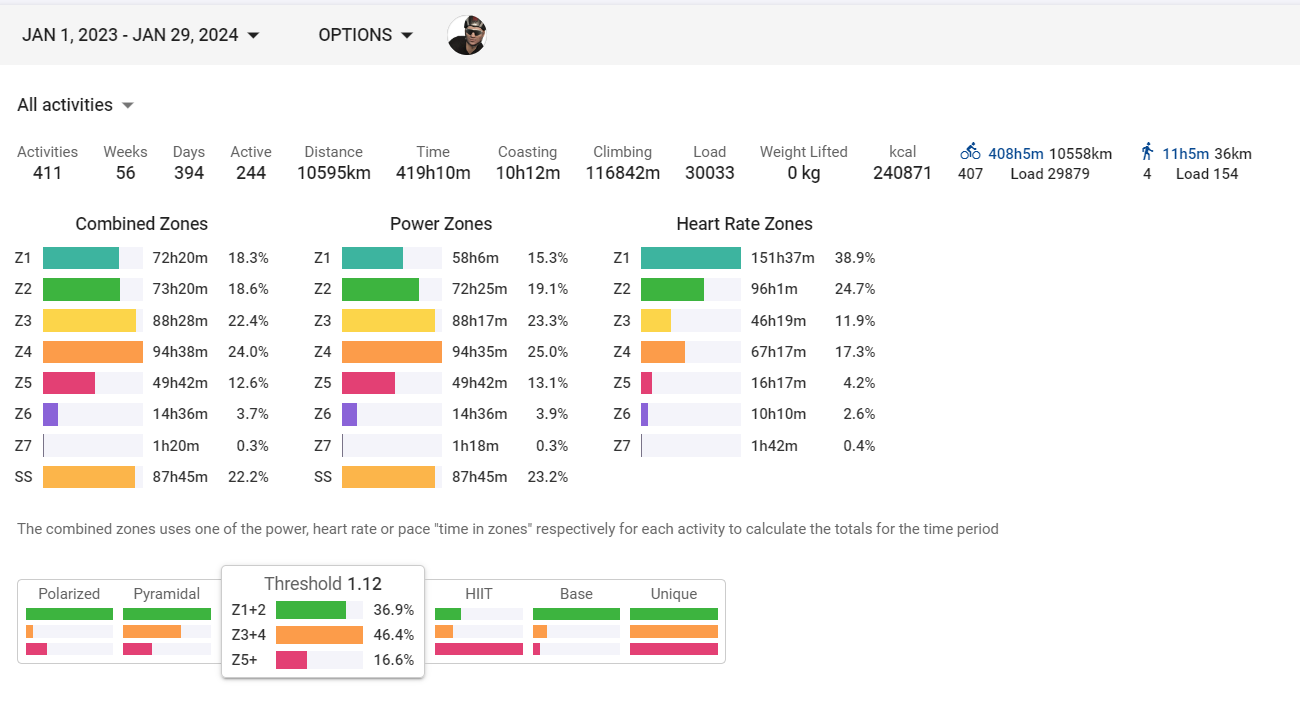
Task: Open the 408h5m cycling time link
Action: click(x=1015, y=154)
